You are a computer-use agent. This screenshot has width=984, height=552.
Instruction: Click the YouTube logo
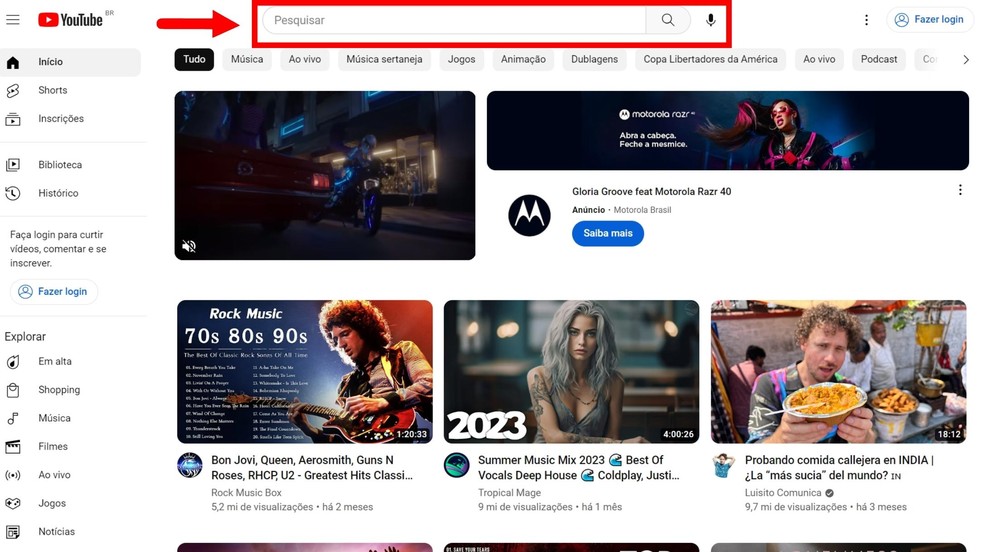(70, 20)
